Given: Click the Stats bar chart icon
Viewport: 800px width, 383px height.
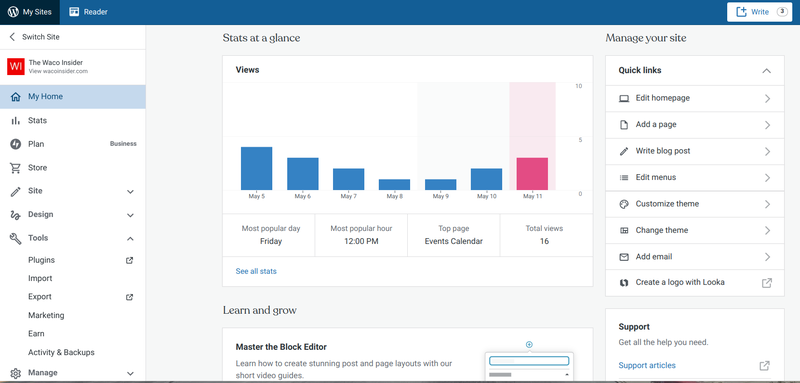Looking at the screenshot, I should (16, 120).
